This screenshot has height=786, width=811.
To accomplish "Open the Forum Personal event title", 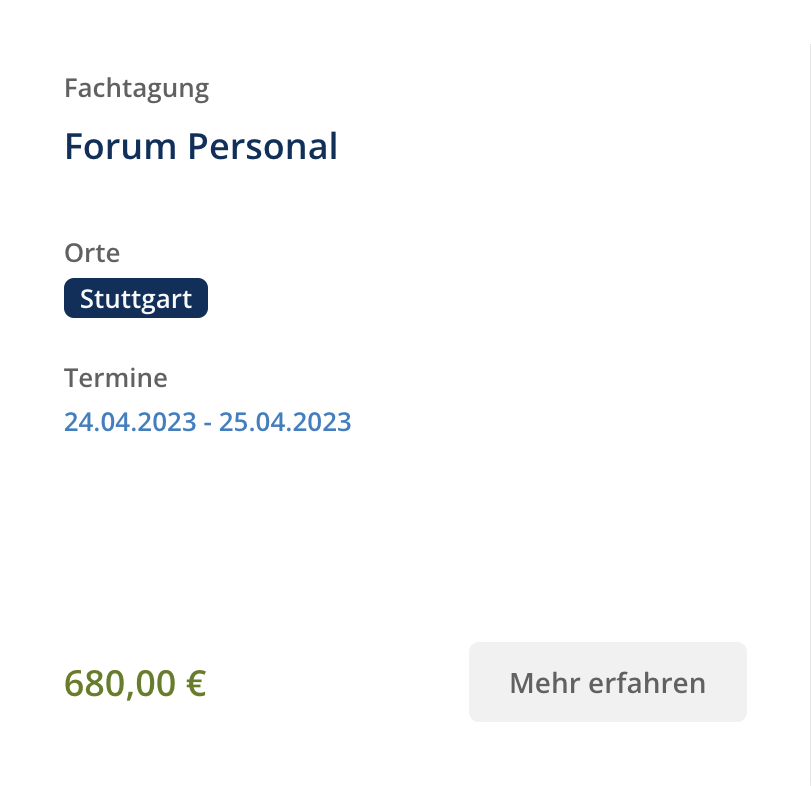I will (201, 146).
